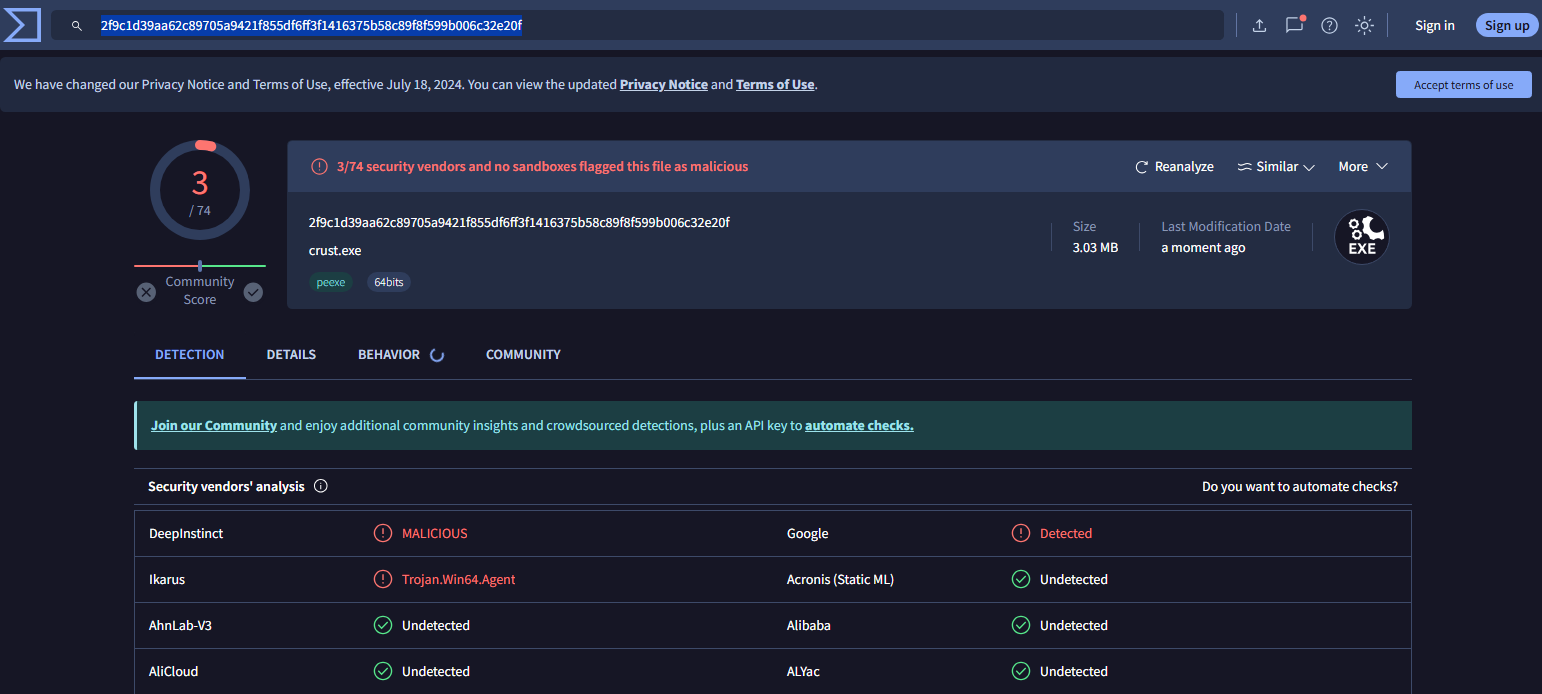Click the crust.exe file name
Image resolution: width=1542 pixels, height=694 pixels.
click(335, 251)
